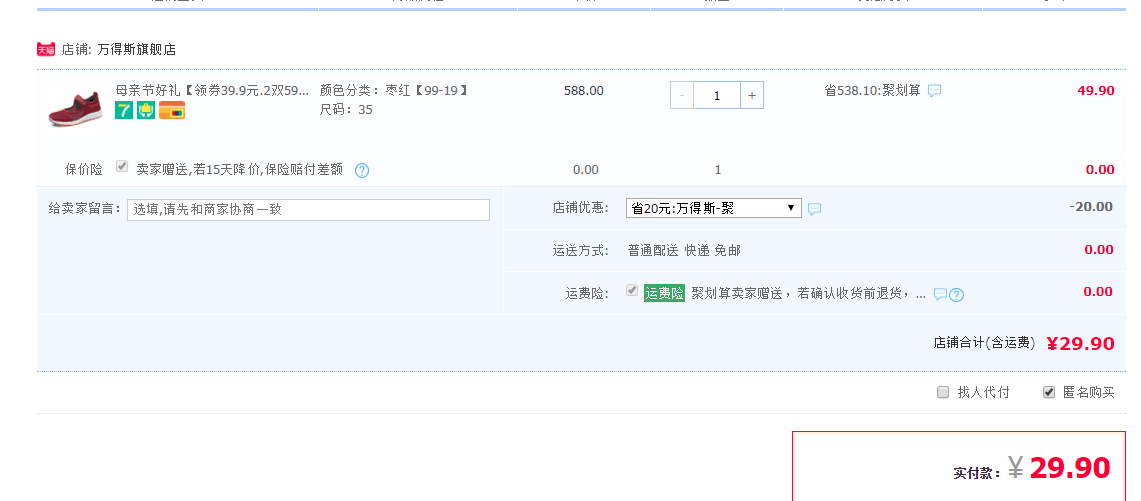The image size is (1141, 501).
Task: Decrease quantity with the minus button
Action: [682, 95]
